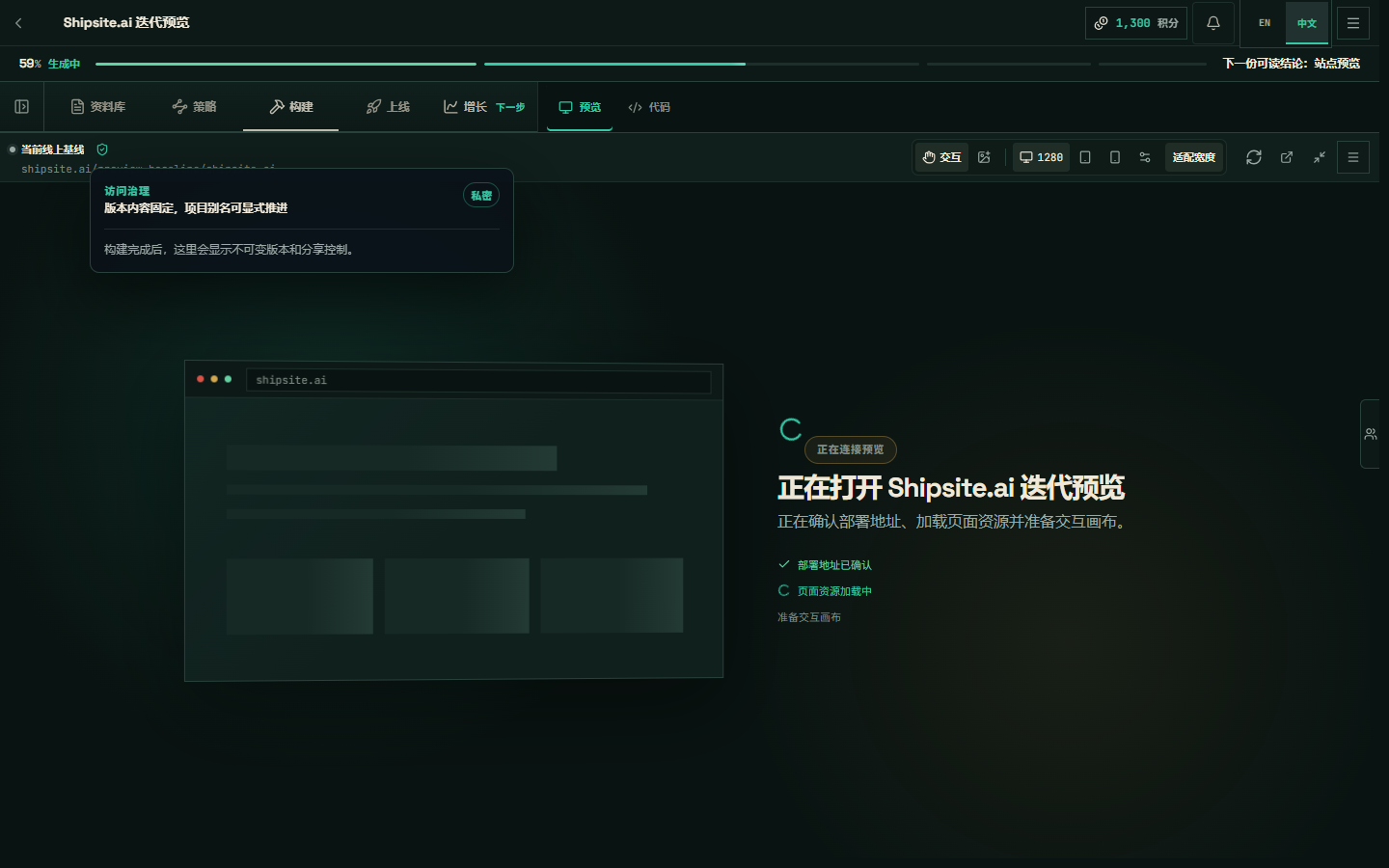Open the collaborators side tab on right edge

[1372, 434]
